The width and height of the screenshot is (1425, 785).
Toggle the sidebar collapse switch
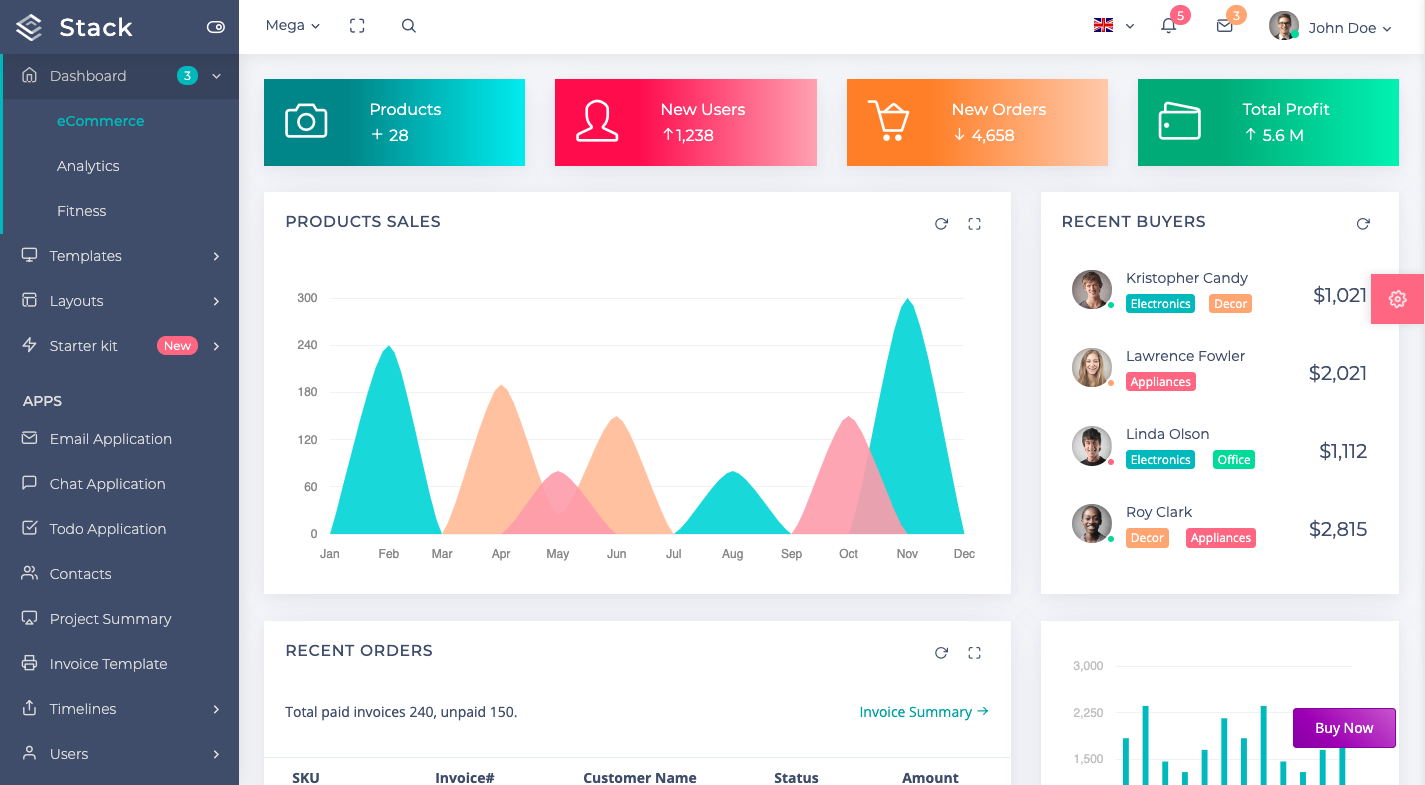[x=215, y=27]
